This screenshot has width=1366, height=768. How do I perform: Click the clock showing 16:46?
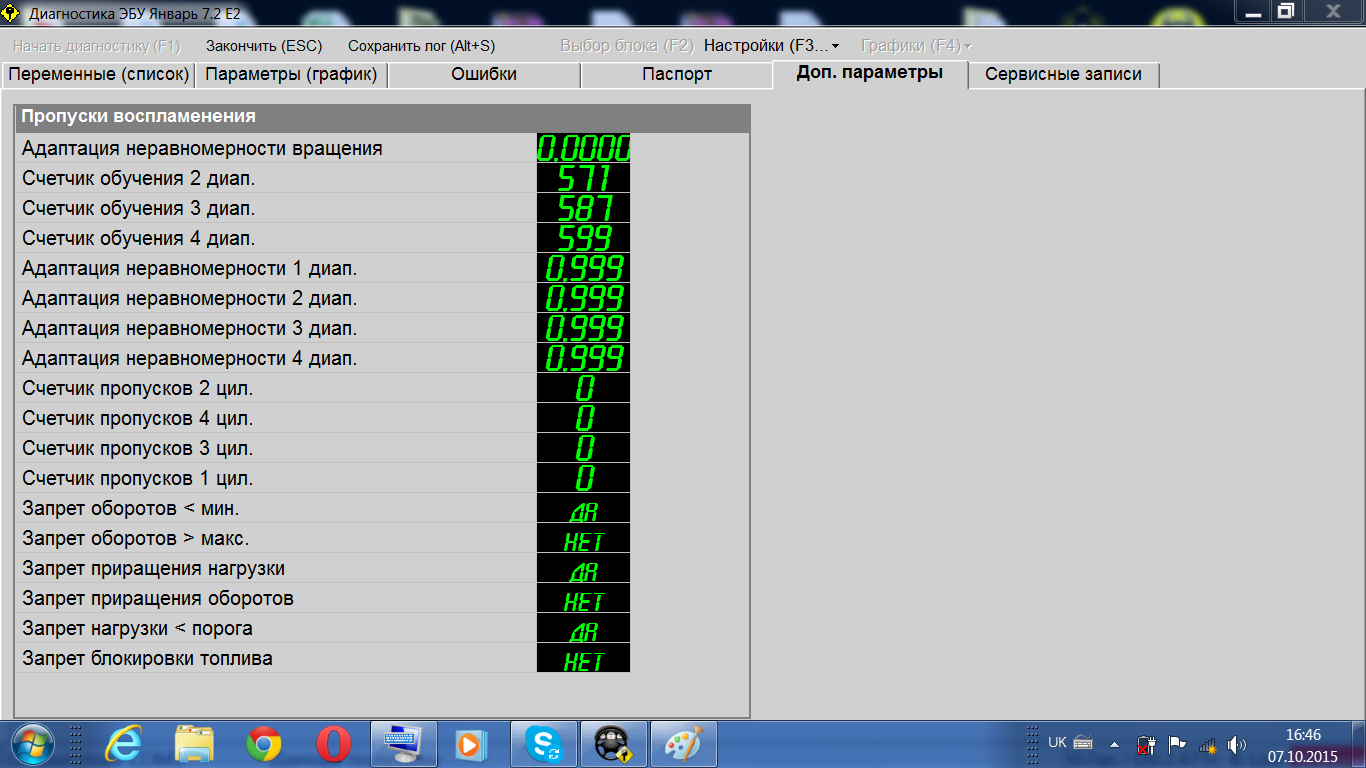[x=1303, y=735]
